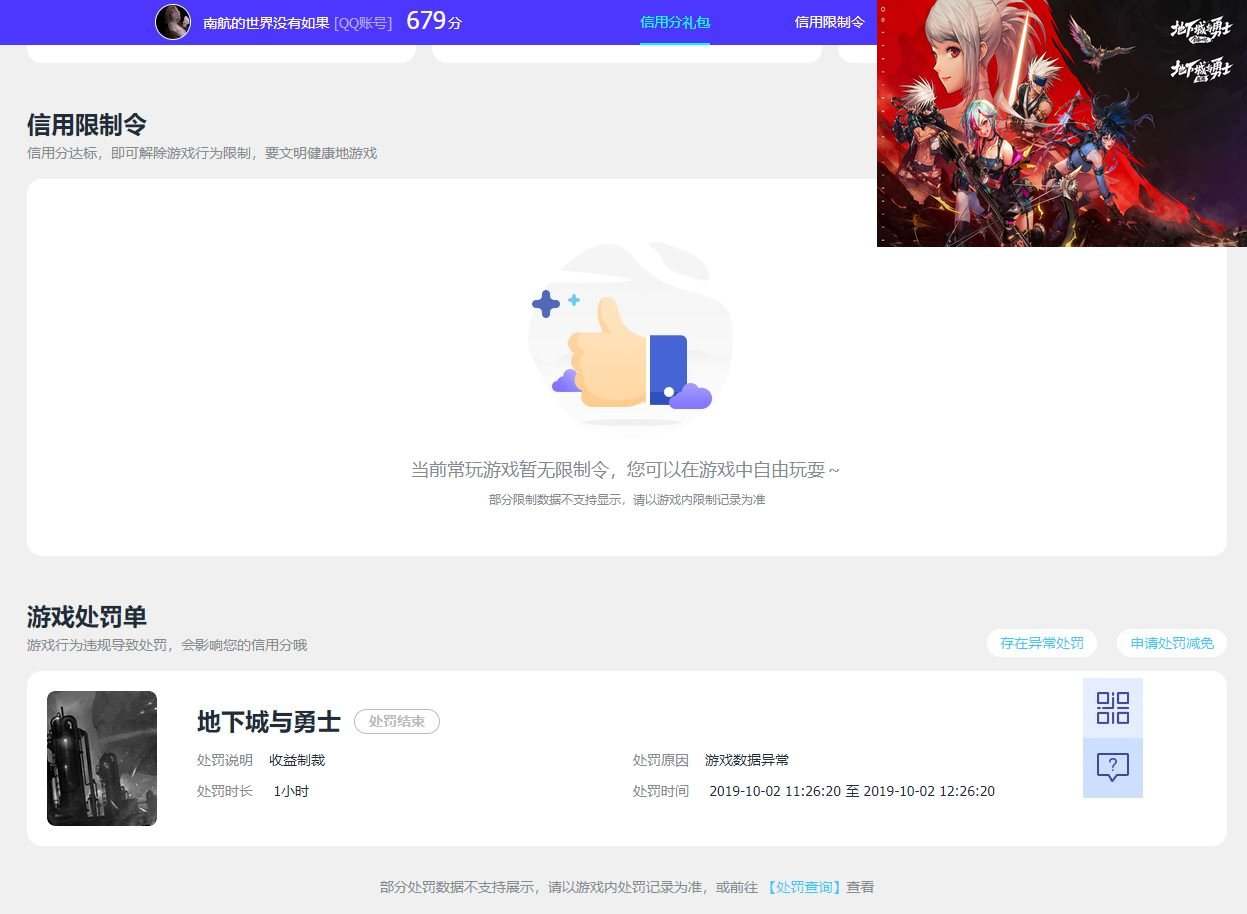Switch to the 信用限制令 tab in header

(x=829, y=22)
